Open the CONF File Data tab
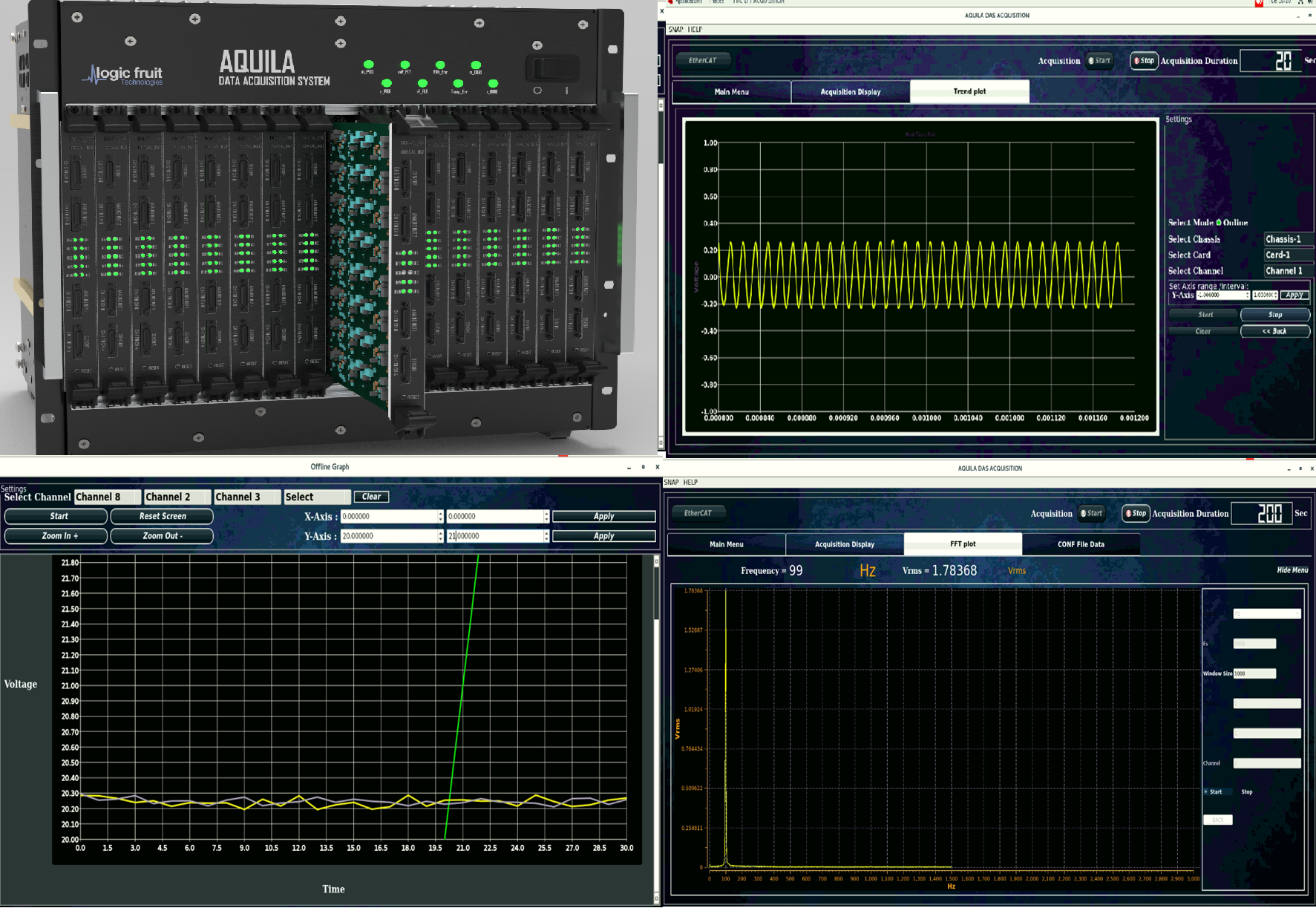The height and width of the screenshot is (908, 1316). (x=1081, y=544)
